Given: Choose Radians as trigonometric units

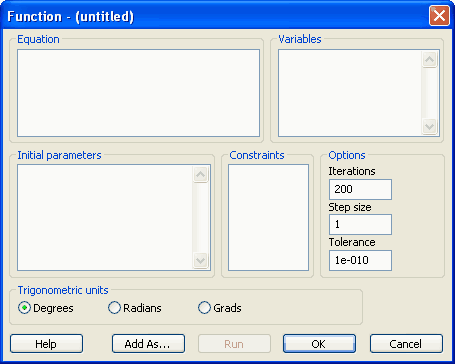Looking at the screenshot, I should (114, 308).
